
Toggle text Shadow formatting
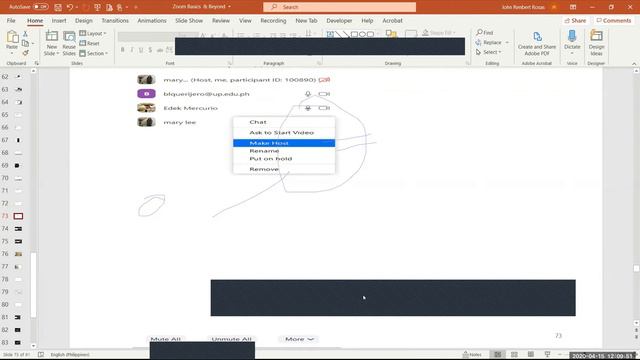pos(150,50)
